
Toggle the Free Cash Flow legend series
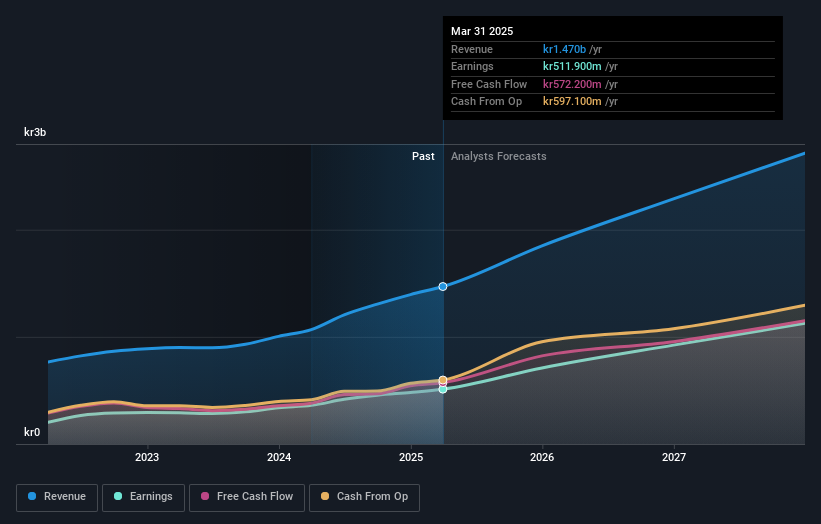(247, 497)
